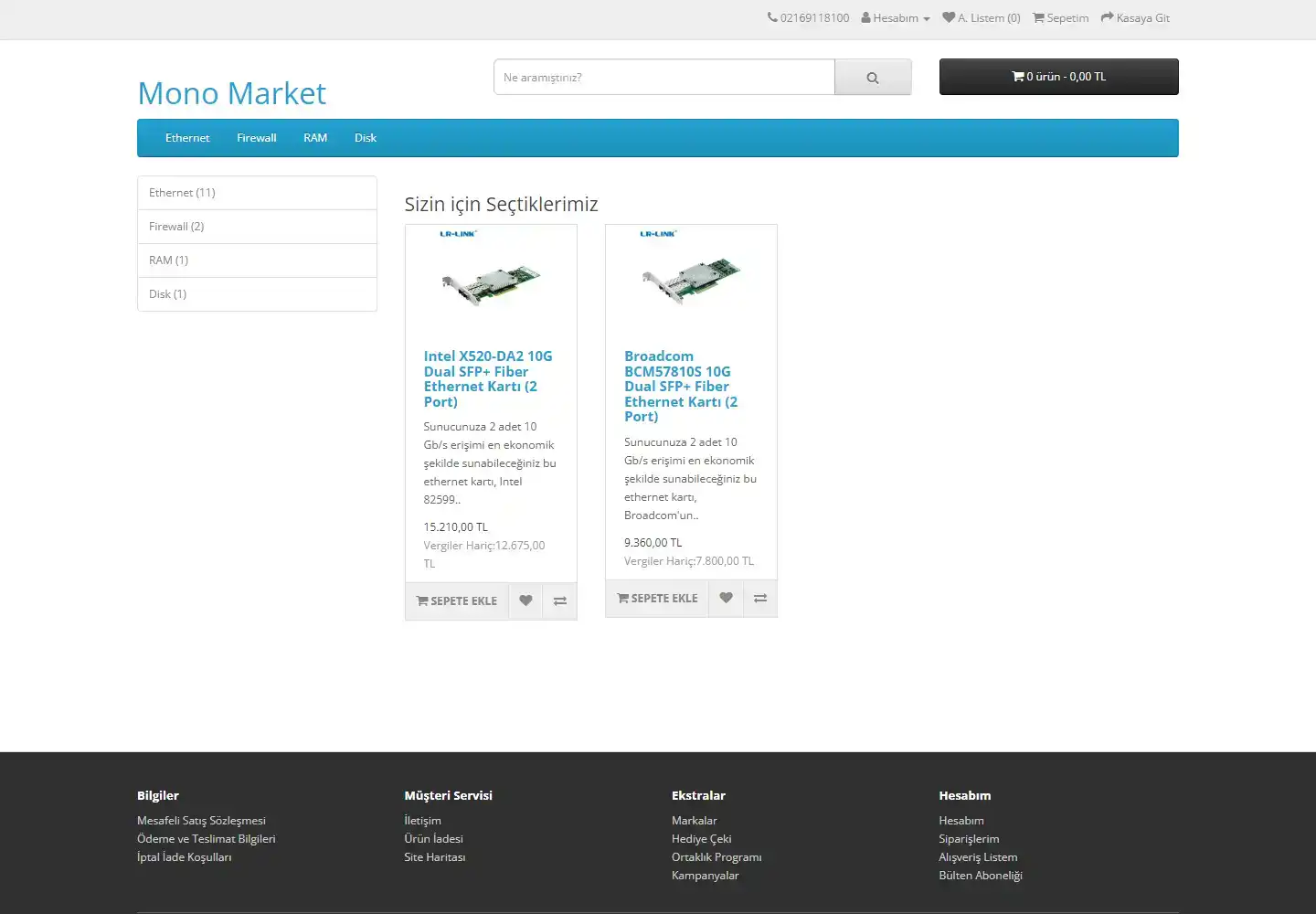Click Broadcom price 9.360,00 TL
Screen dimensions: 1316x914
coord(653,543)
